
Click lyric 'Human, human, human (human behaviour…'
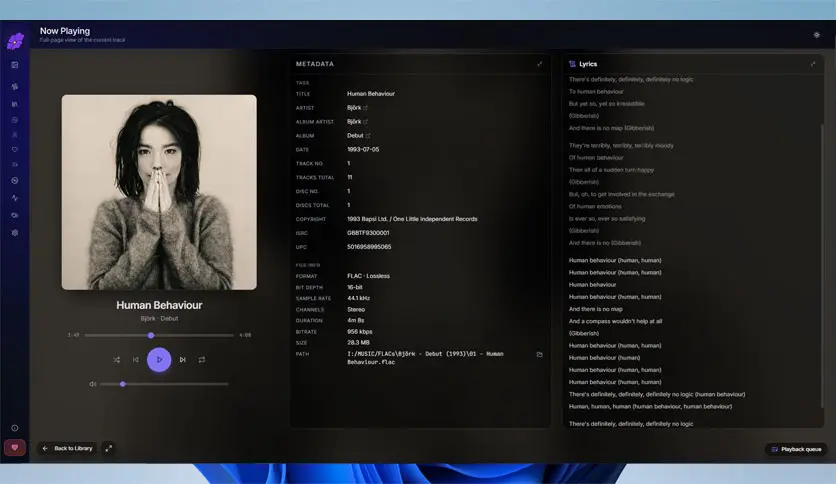650,407
